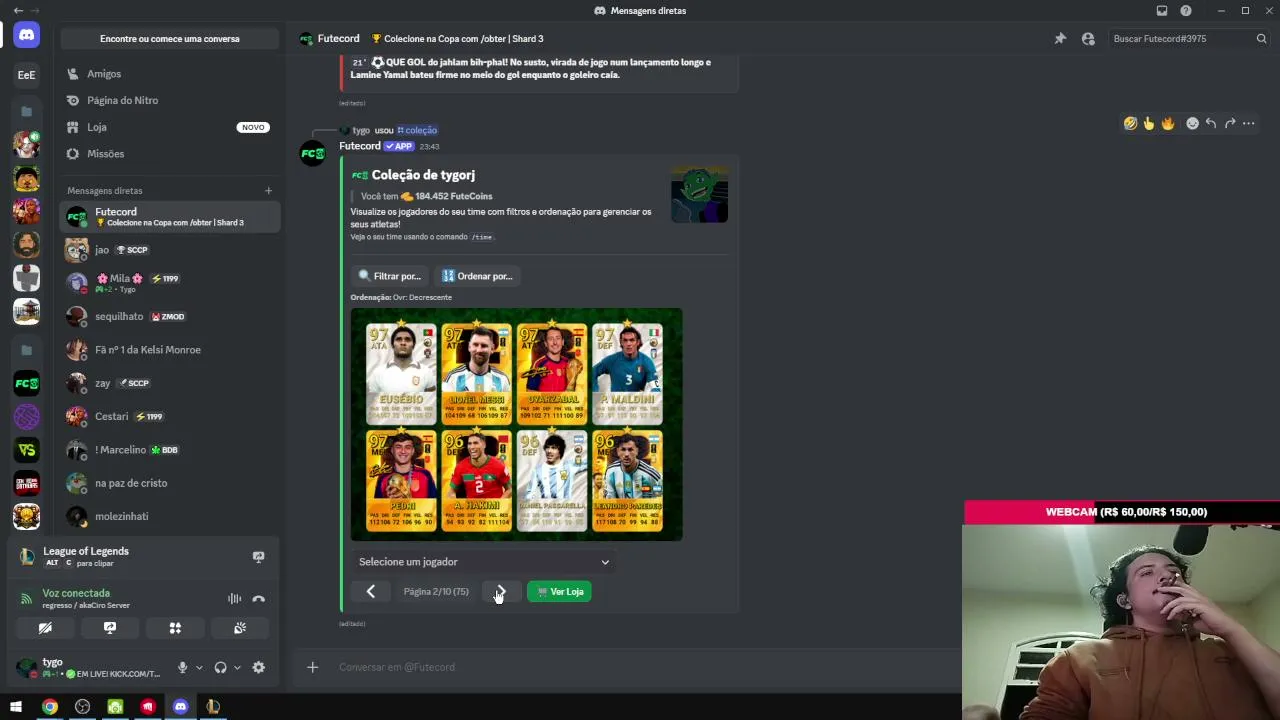Image resolution: width=1280 pixels, height=720 pixels.
Task: Open the VS server icon
Action: pyautogui.click(x=27, y=450)
